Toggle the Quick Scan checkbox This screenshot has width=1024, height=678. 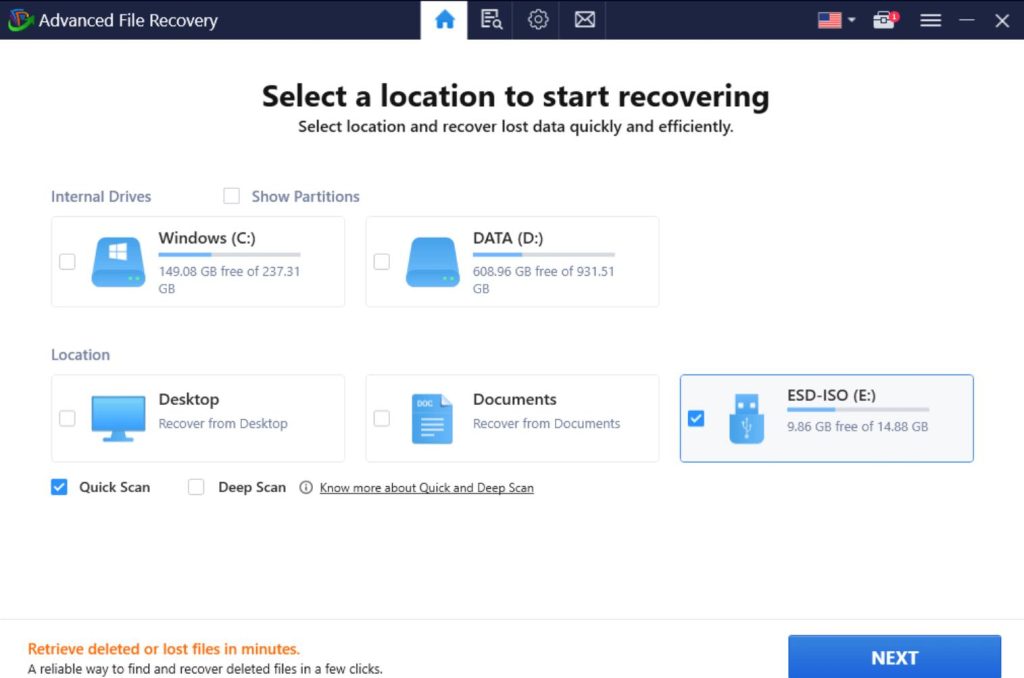coord(59,487)
